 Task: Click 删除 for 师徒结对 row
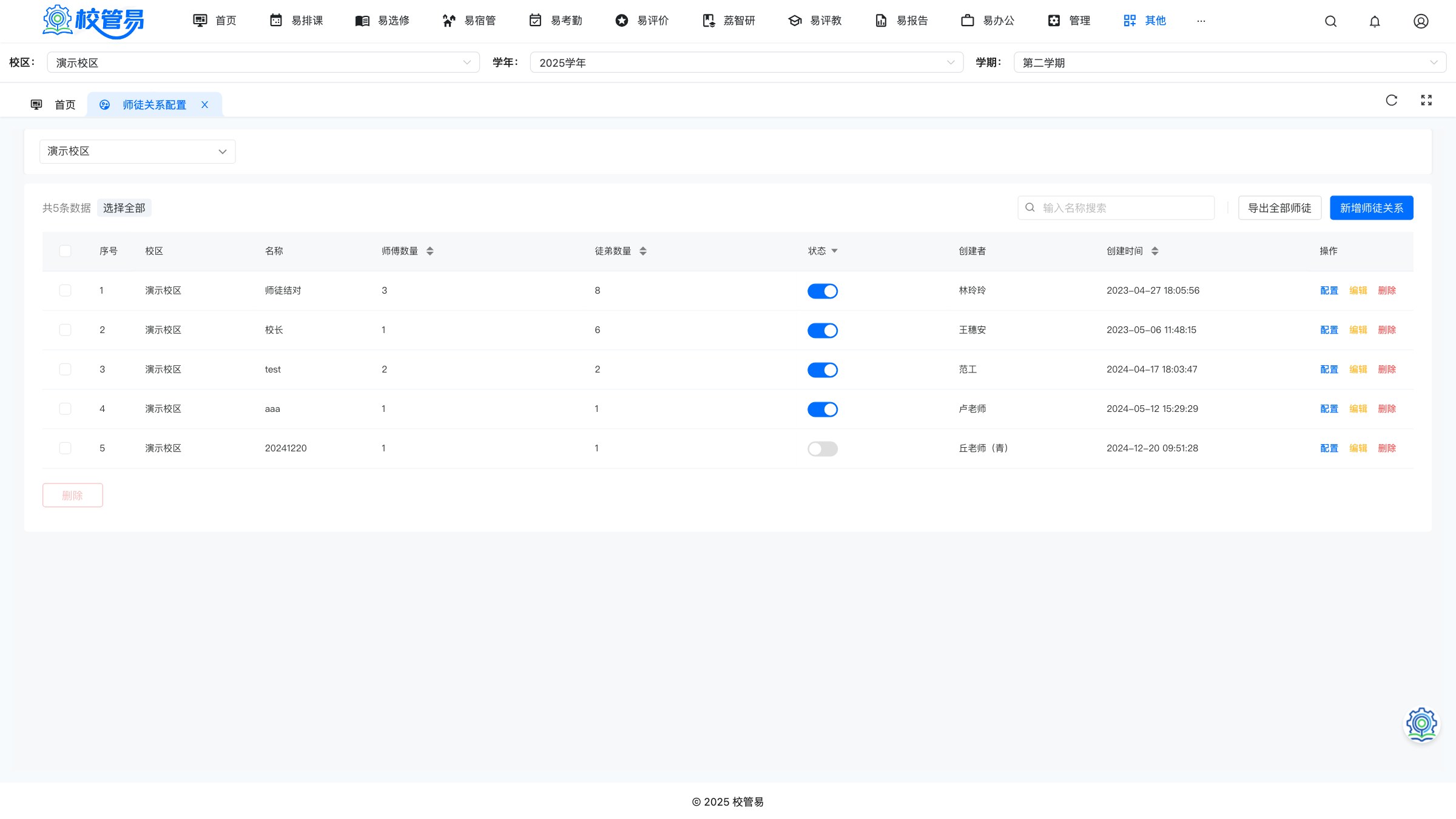[x=1386, y=291]
